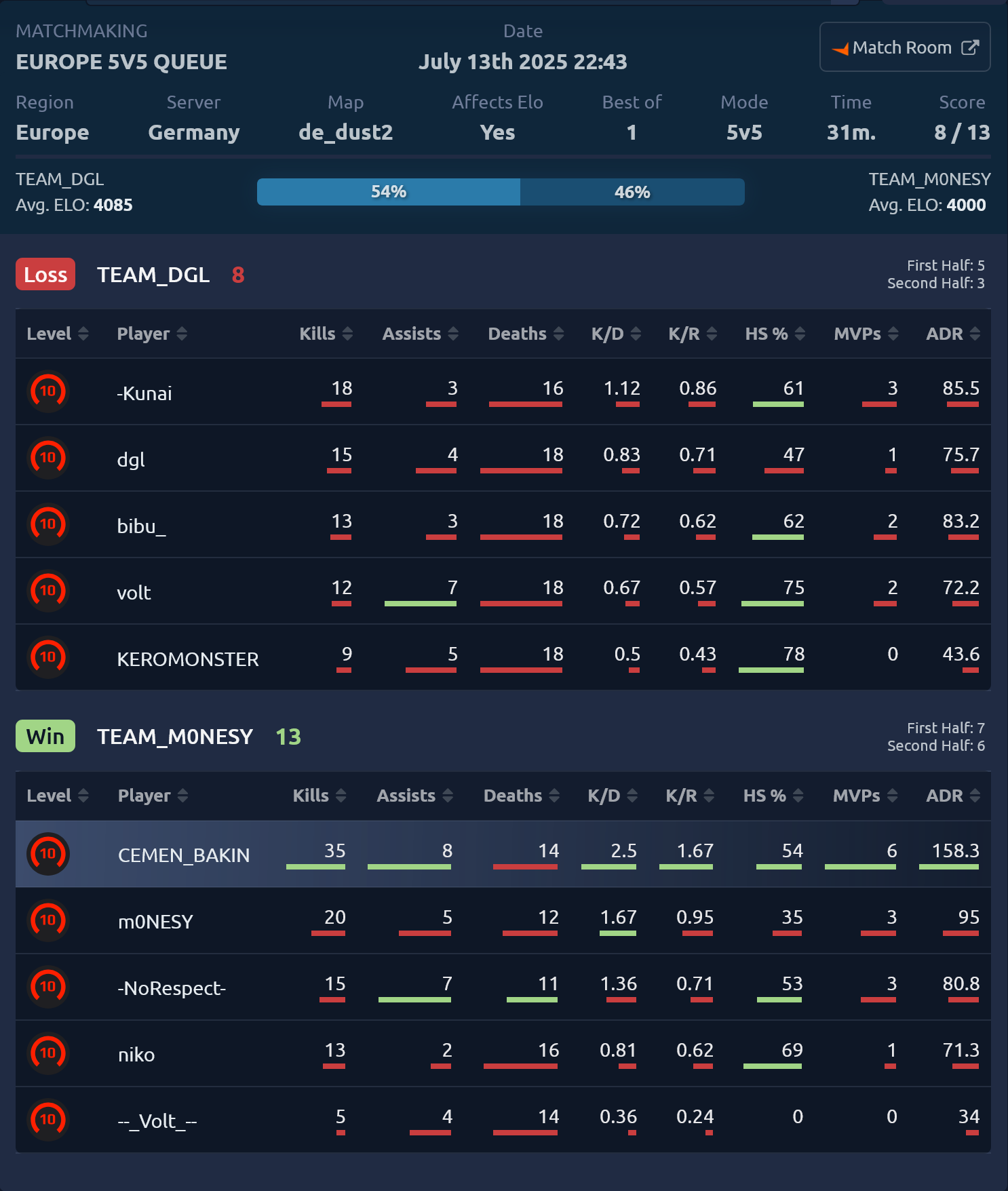Viewport: 1008px width, 1191px height.
Task: Sort TEAM_DGL table by Assists
Action: coord(421,334)
